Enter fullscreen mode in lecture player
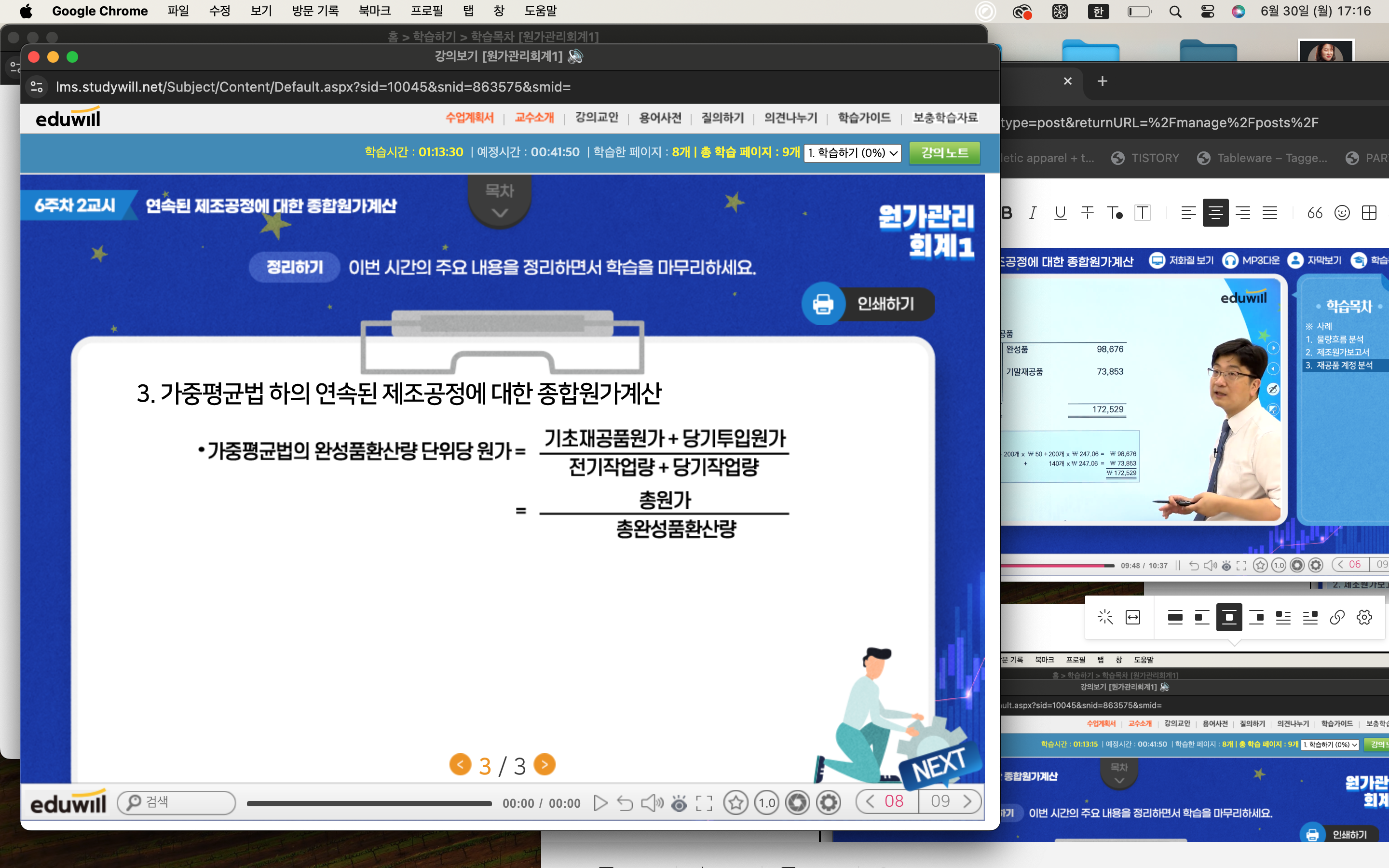1389x868 pixels. click(x=704, y=802)
